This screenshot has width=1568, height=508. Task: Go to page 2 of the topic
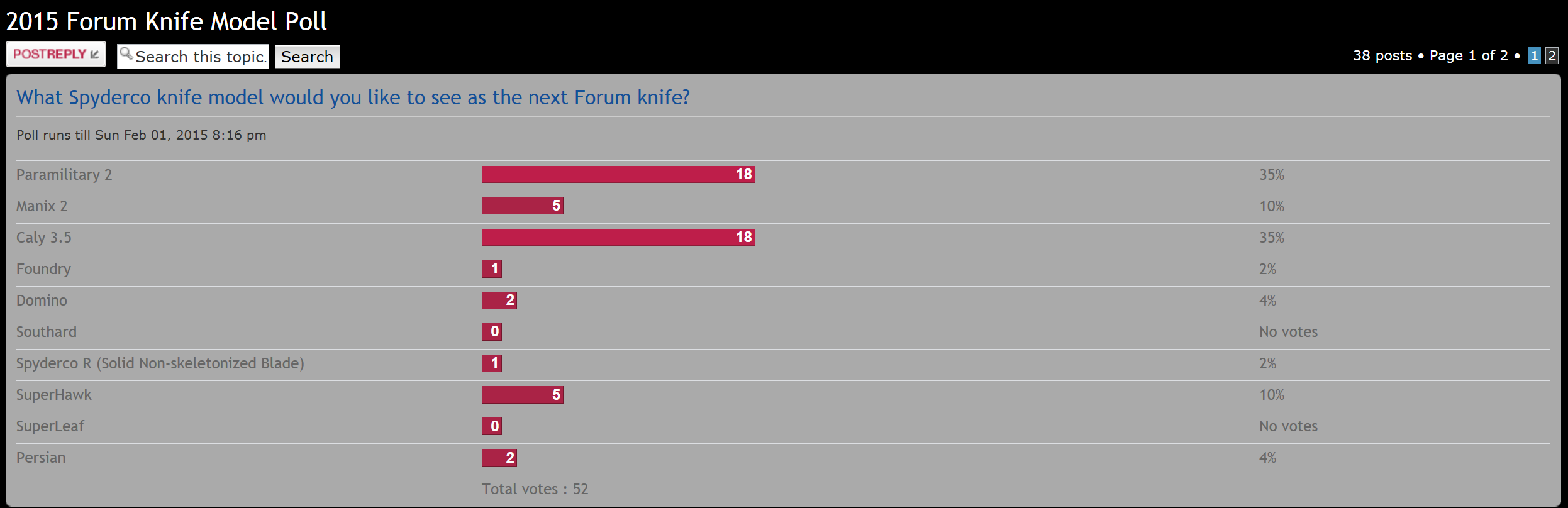[x=1552, y=56]
